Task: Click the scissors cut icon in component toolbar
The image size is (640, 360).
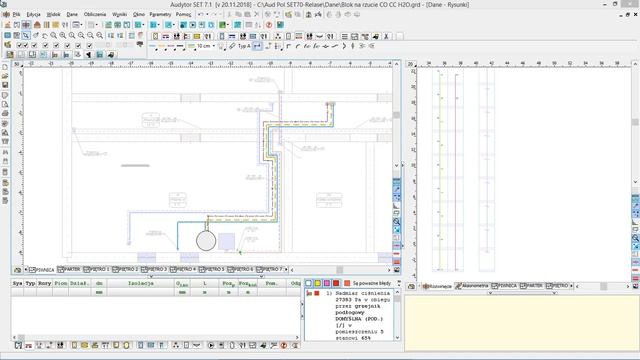Action: (x=386, y=36)
